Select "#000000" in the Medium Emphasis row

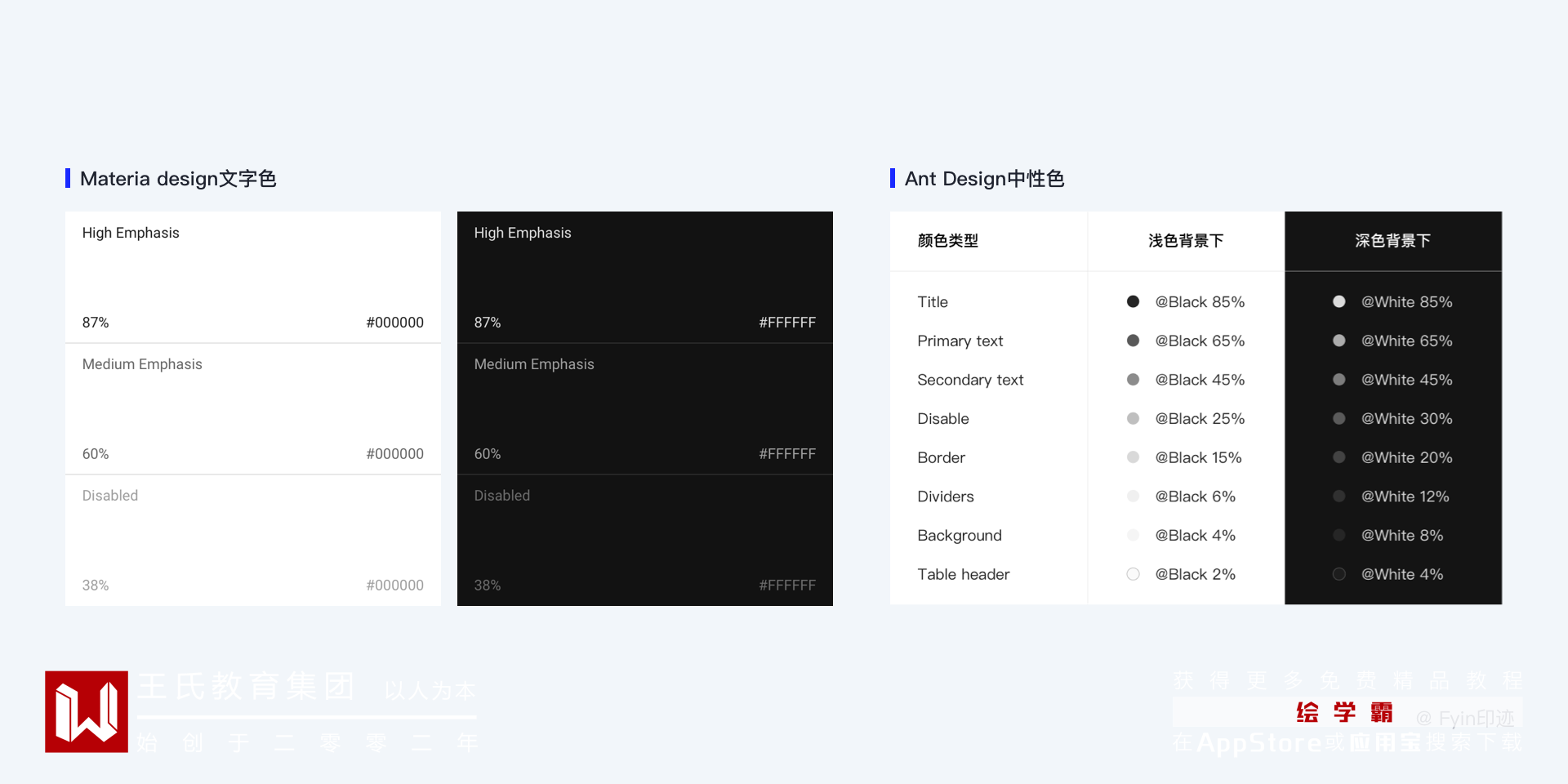[395, 454]
